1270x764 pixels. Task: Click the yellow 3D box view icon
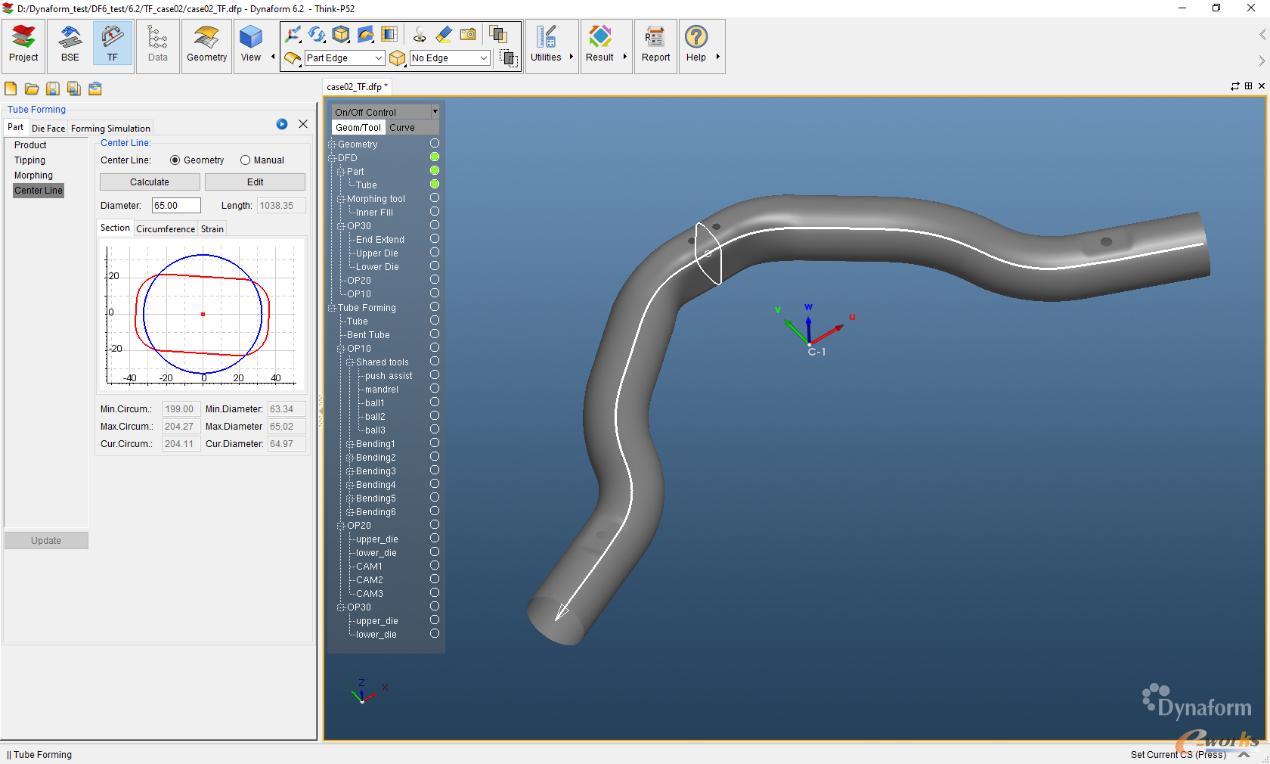pos(341,34)
